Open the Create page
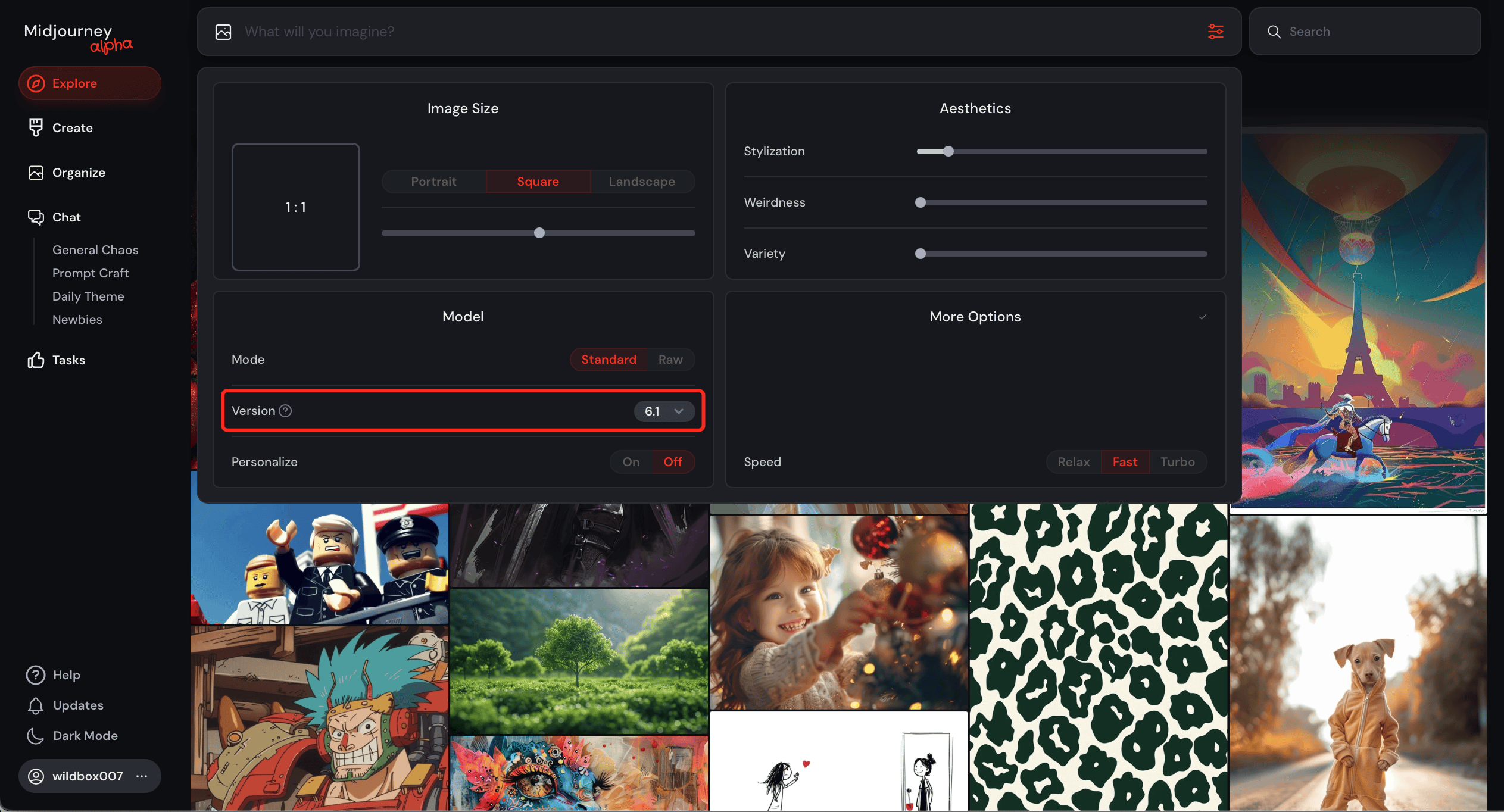Screen dimensions: 1504x812 pos(73,128)
